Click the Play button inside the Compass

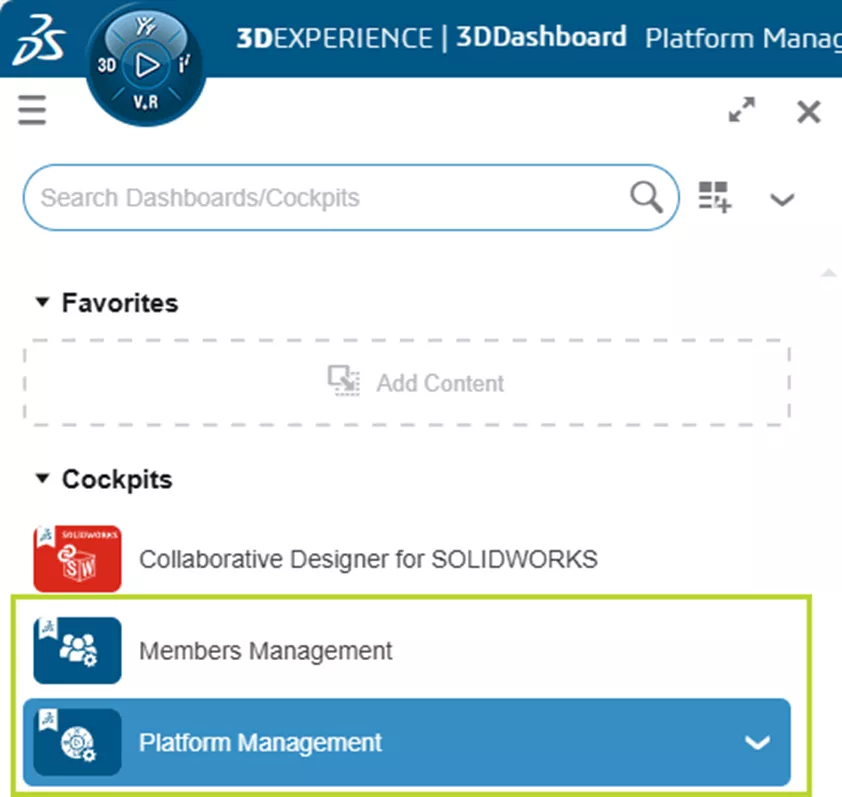(146, 65)
